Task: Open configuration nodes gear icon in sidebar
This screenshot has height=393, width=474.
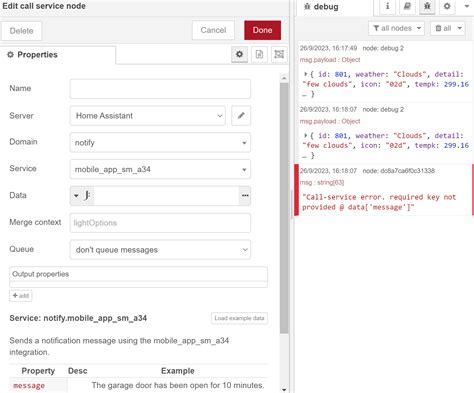Action: [447, 7]
